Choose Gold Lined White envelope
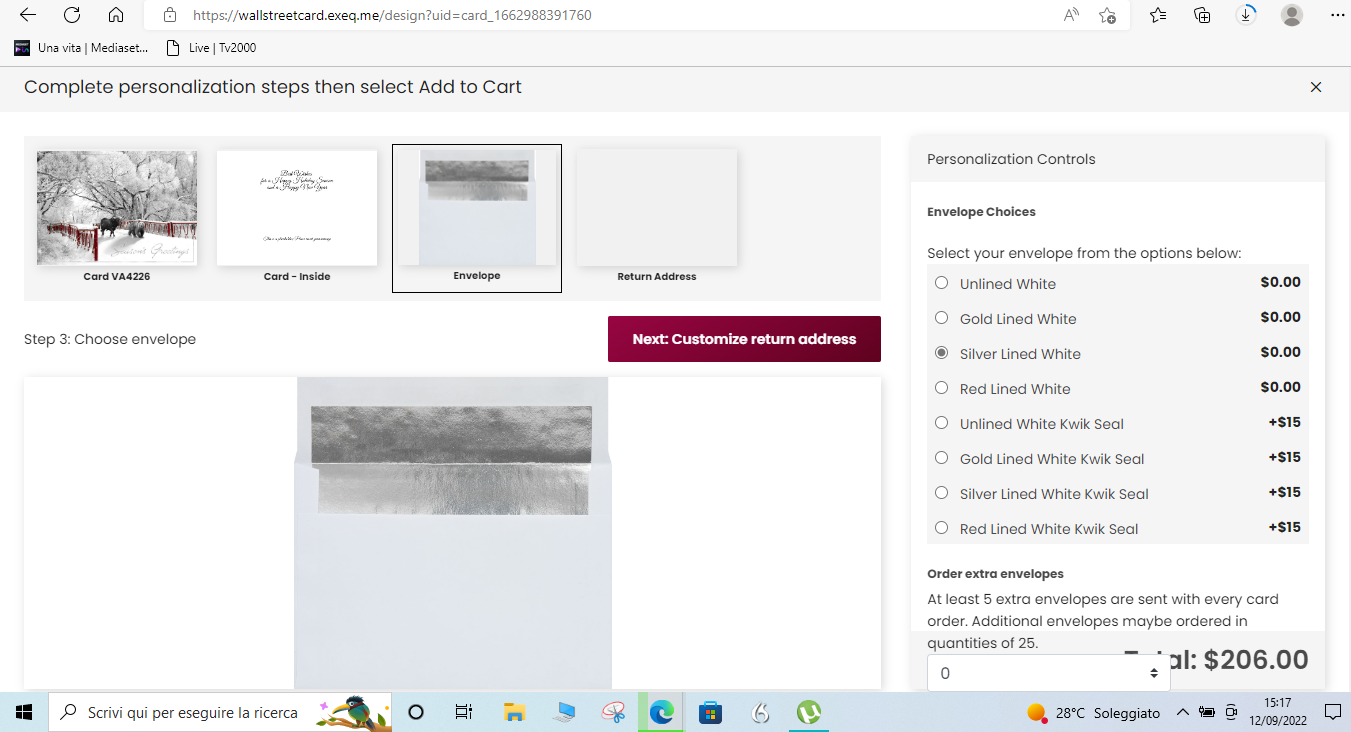Viewport: 1351px width, 732px height. click(x=941, y=318)
